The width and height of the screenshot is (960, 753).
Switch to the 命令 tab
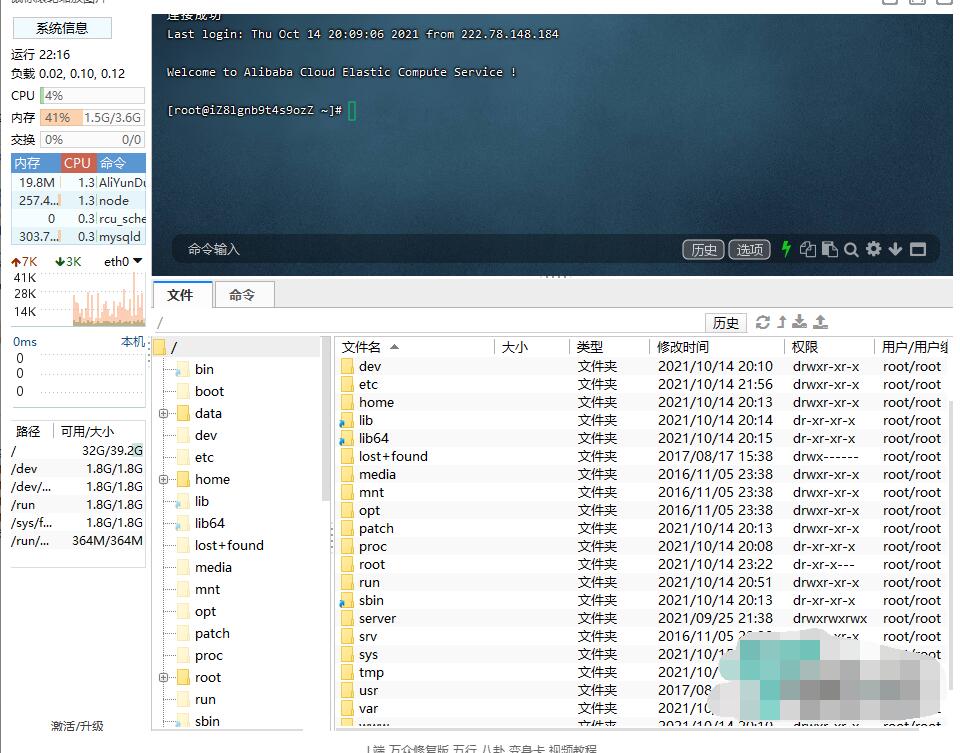click(x=242, y=295)
